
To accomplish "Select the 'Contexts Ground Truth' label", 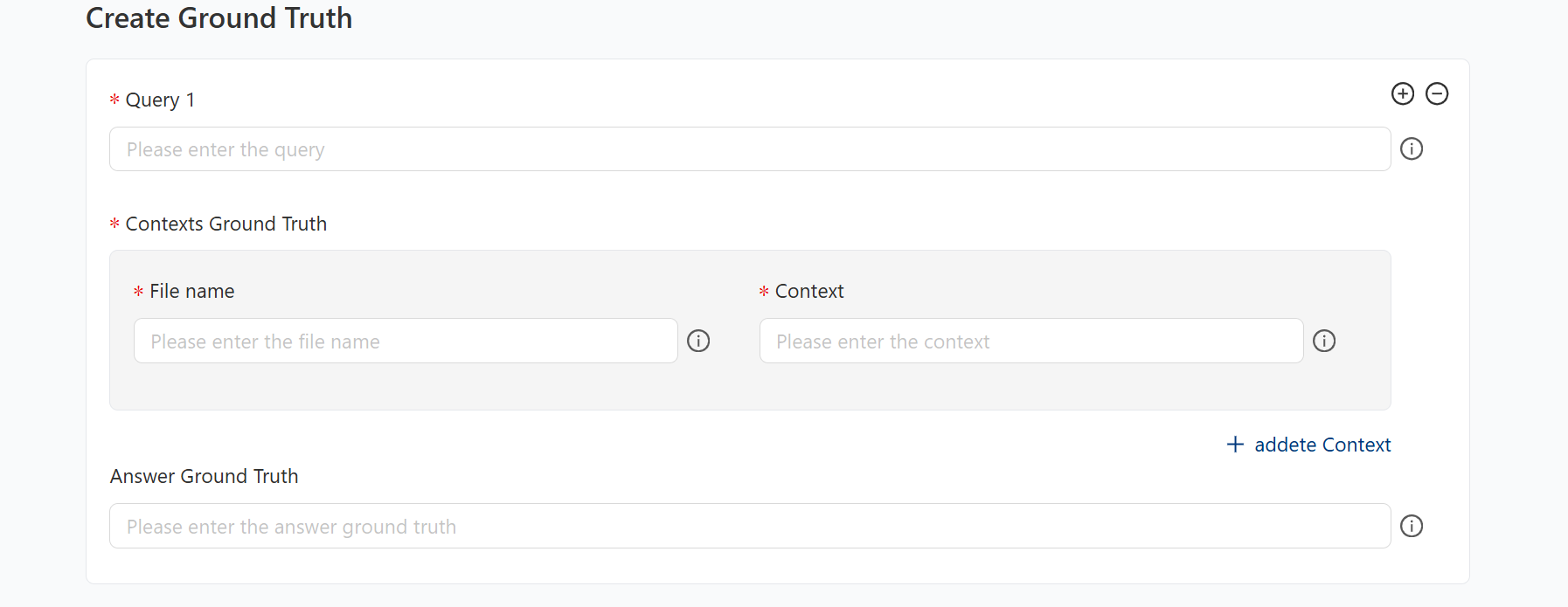I will tap(226, 224).
